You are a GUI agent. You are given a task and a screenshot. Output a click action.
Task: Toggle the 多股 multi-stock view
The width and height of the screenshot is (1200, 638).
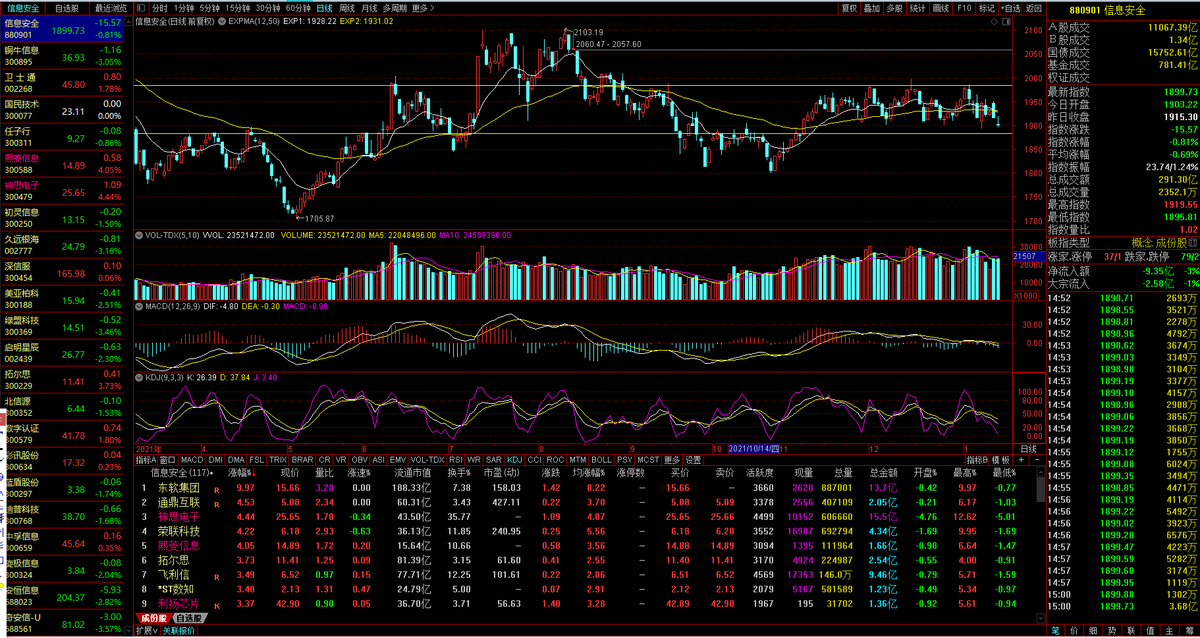pos(895,7)
